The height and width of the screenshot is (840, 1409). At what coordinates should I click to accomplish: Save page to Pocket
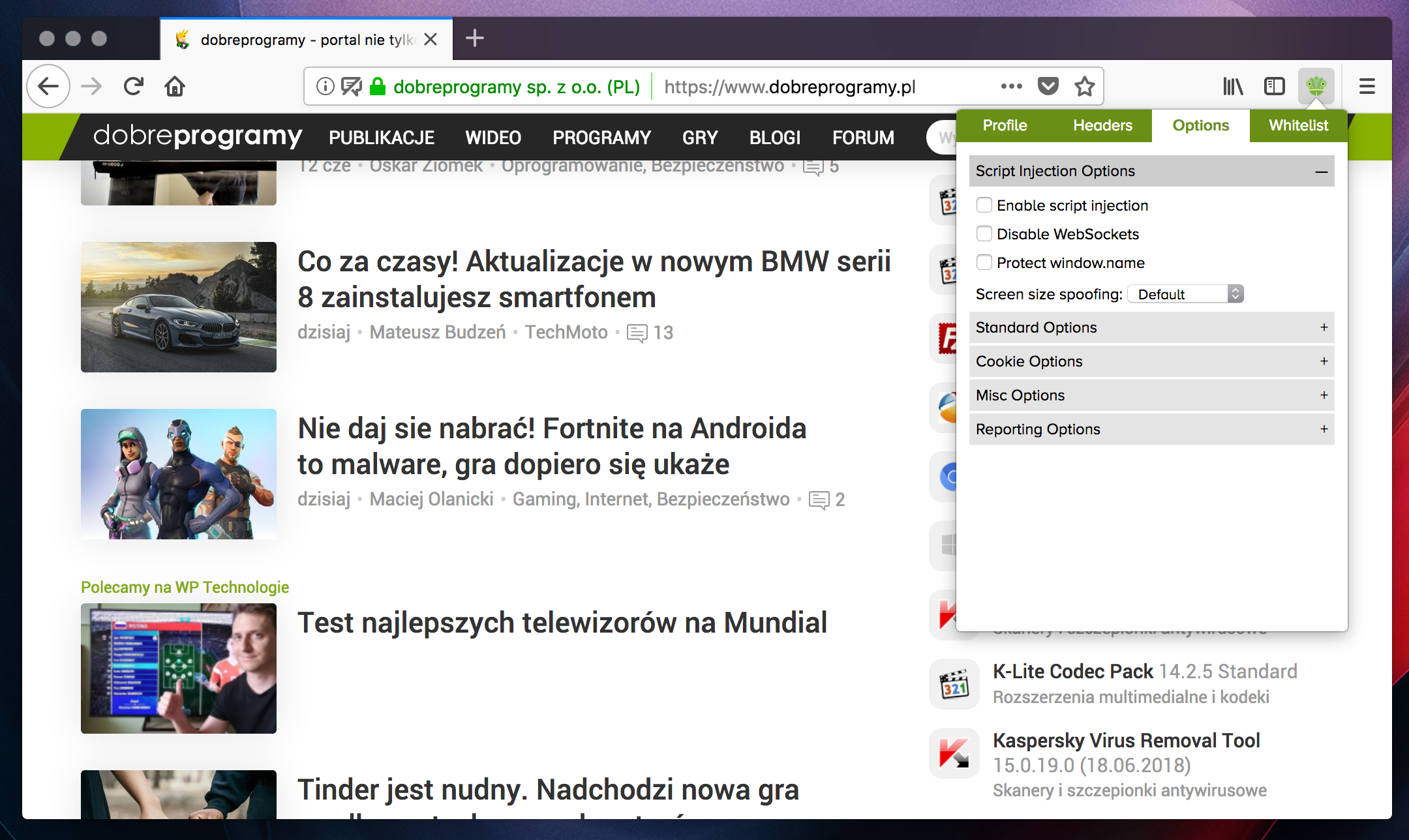click(1048, 86)
